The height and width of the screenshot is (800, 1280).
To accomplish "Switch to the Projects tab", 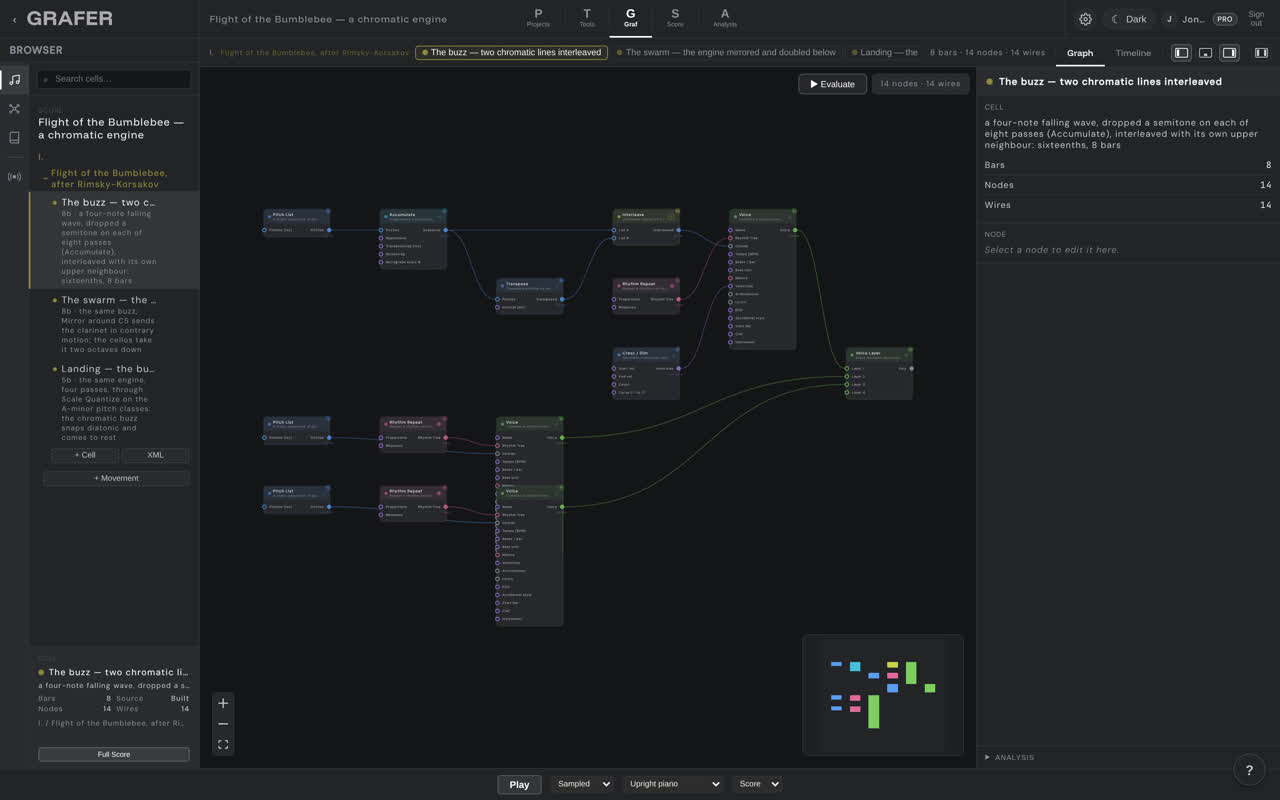I will coord(538,18).
